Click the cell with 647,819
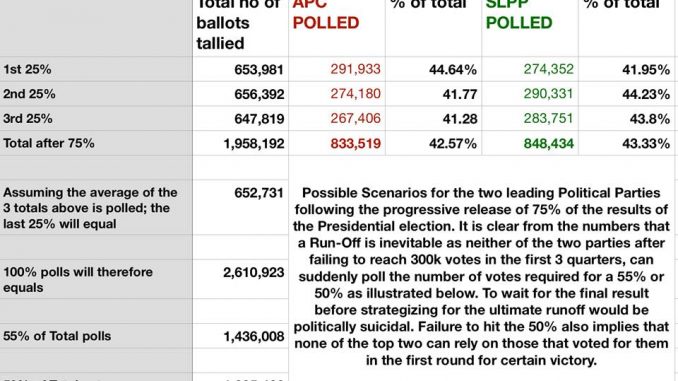678x381 pixels. (240, 118)
